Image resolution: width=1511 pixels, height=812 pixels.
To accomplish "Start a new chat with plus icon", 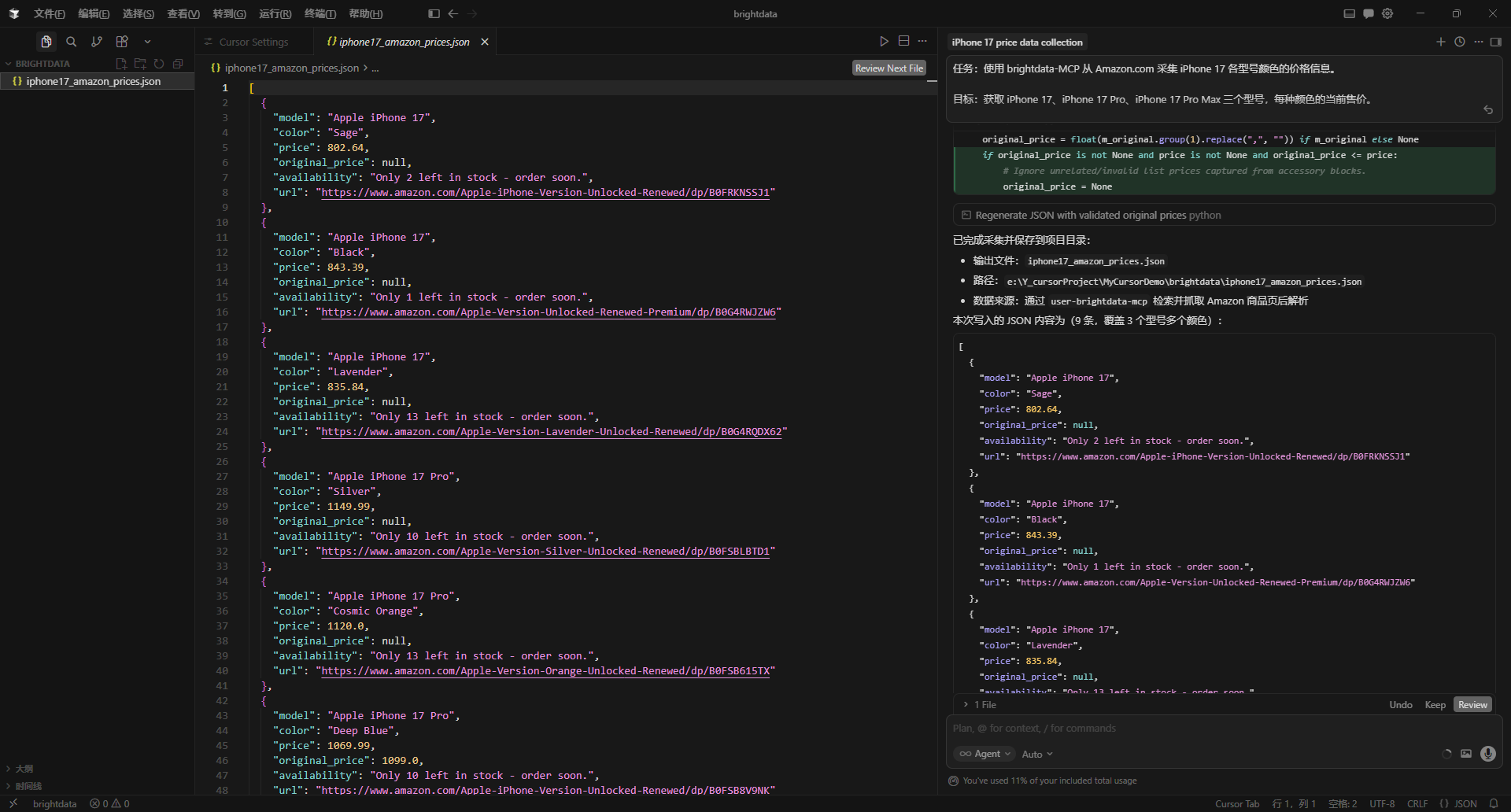I will [1440, 42].
